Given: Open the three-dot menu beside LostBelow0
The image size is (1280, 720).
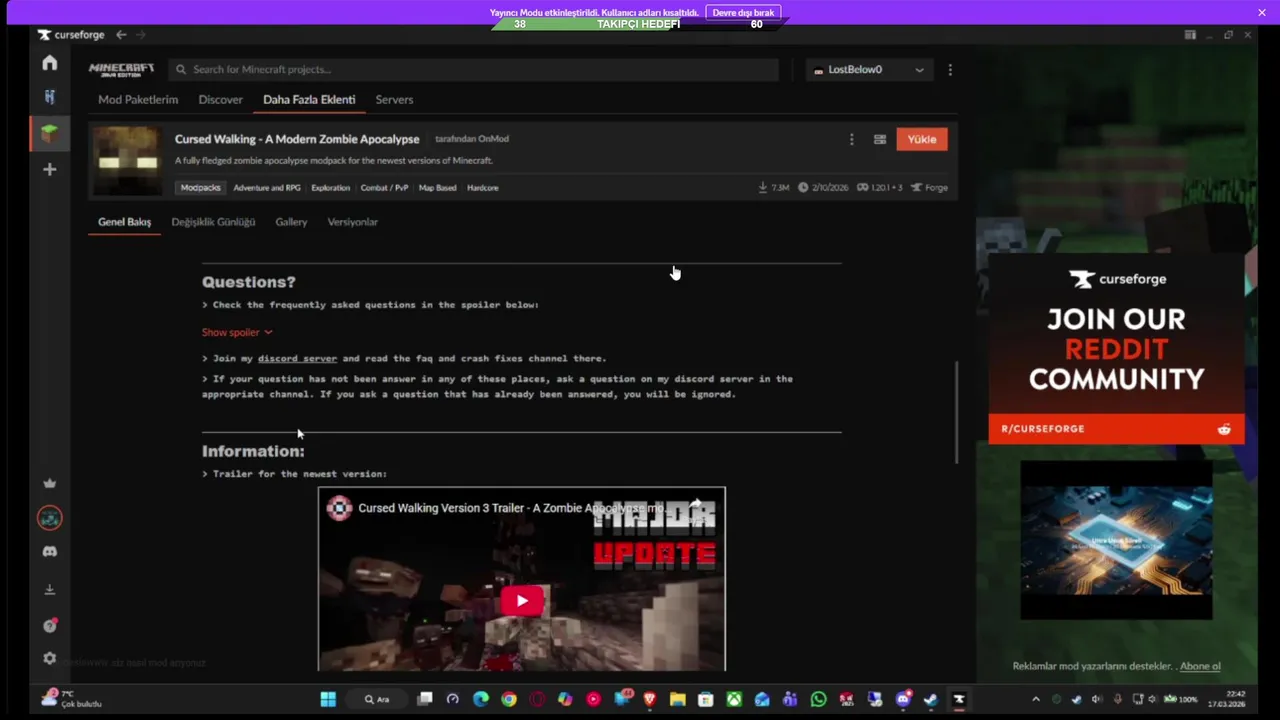Looking at the screenshot, I should pos(950,70).
